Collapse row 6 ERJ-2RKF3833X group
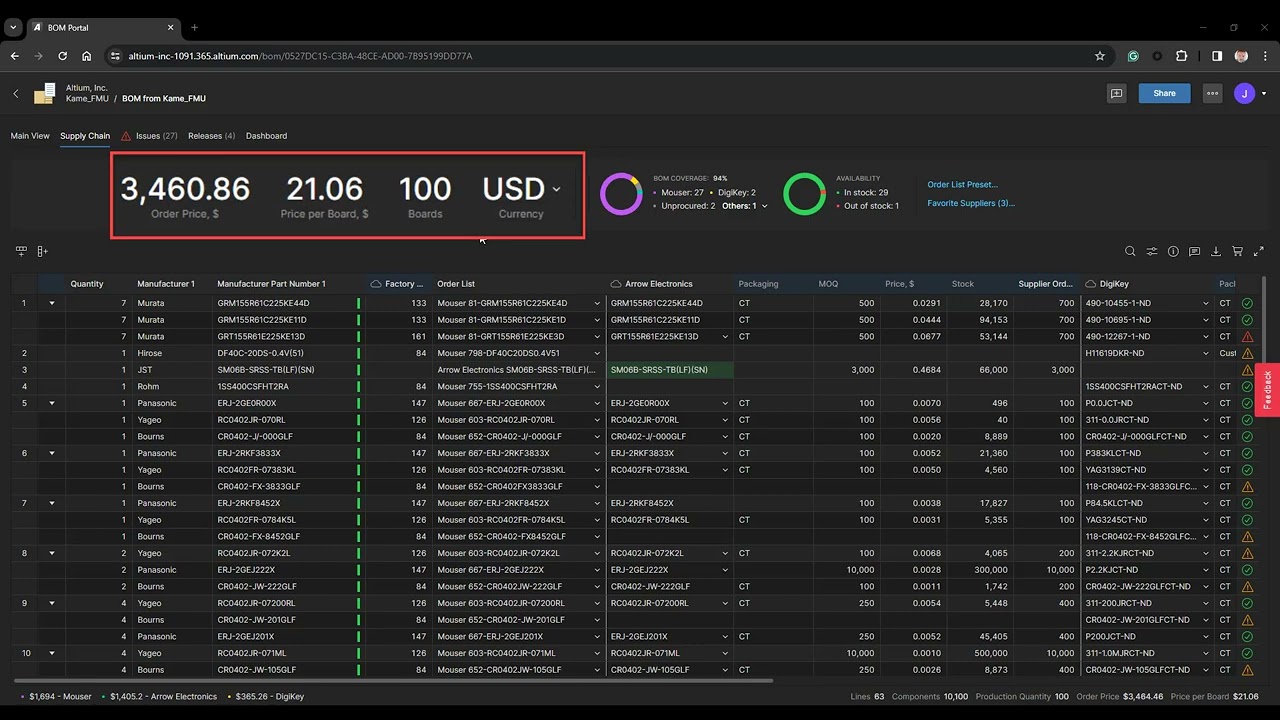 point(52,453)
